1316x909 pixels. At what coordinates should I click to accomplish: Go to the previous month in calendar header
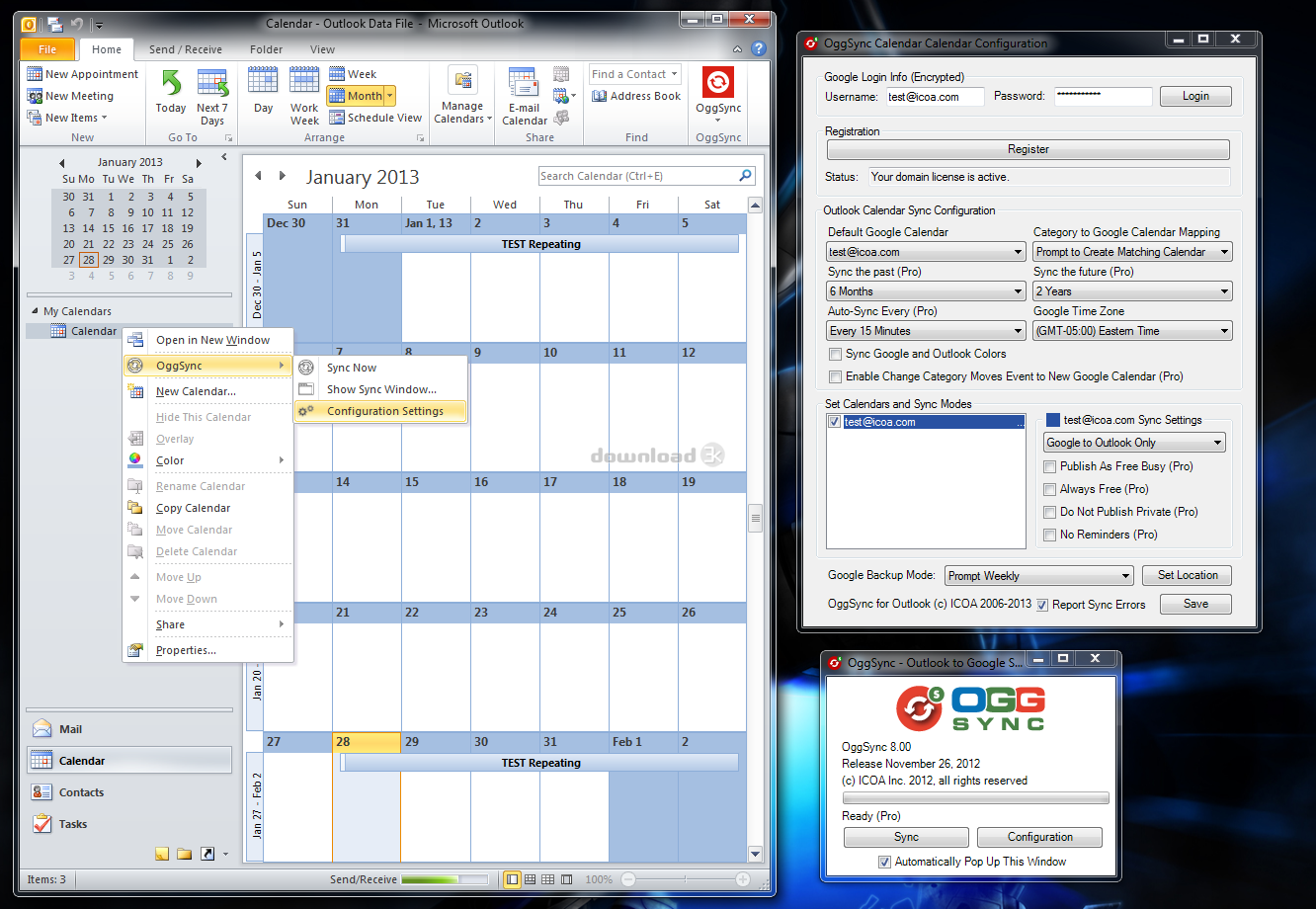[x=259, y=176]
